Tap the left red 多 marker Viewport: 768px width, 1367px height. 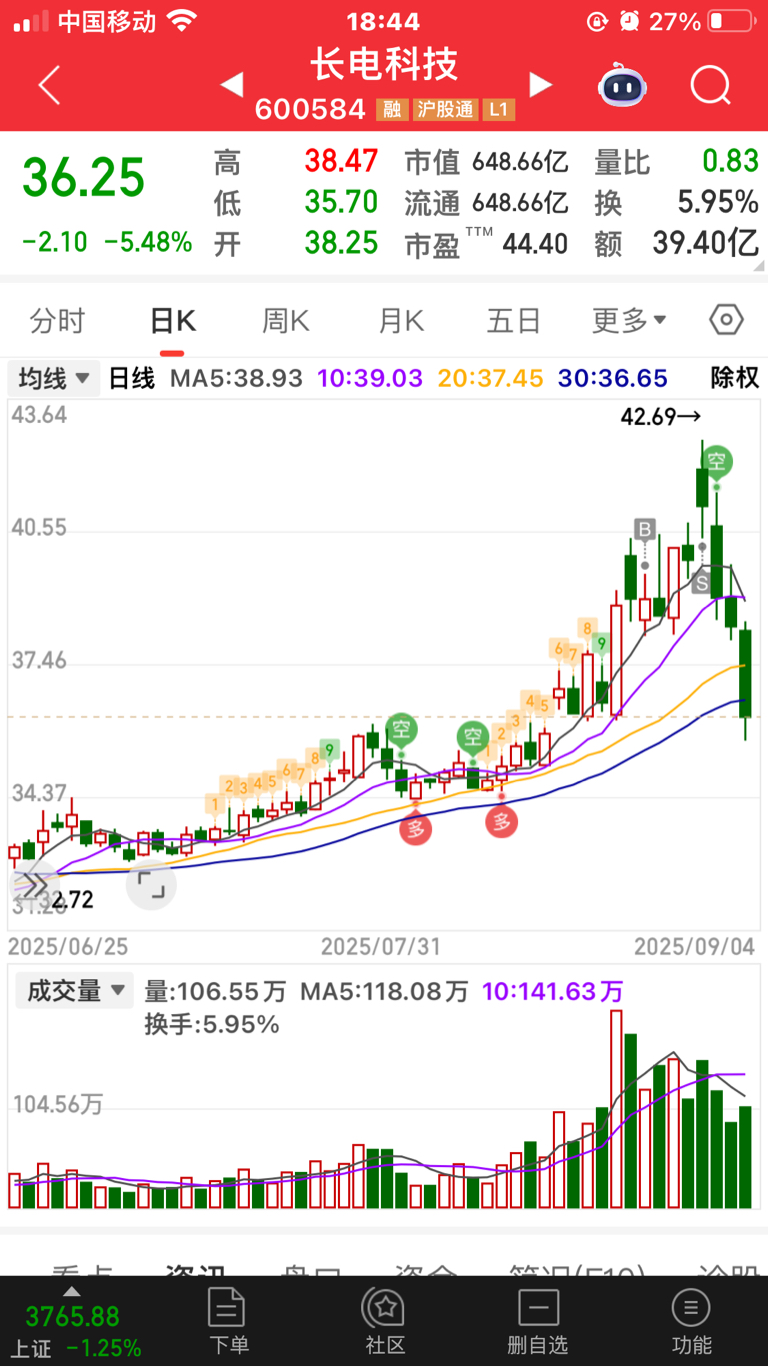(x=416, y=828)
